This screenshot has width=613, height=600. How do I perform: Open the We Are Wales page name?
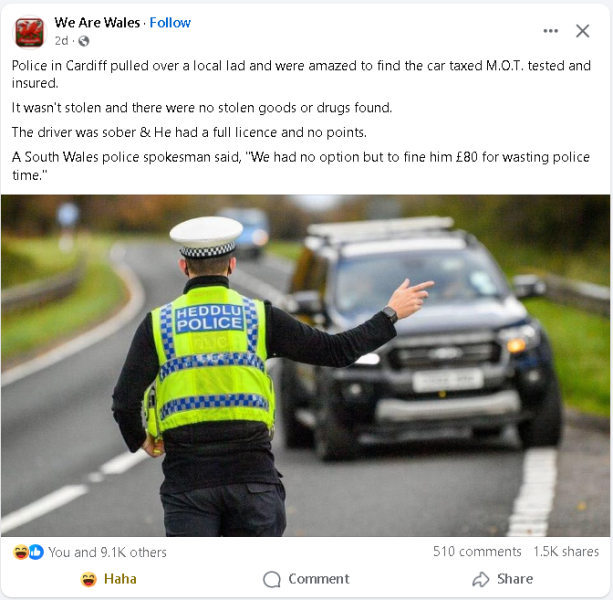tap(97, 23)
